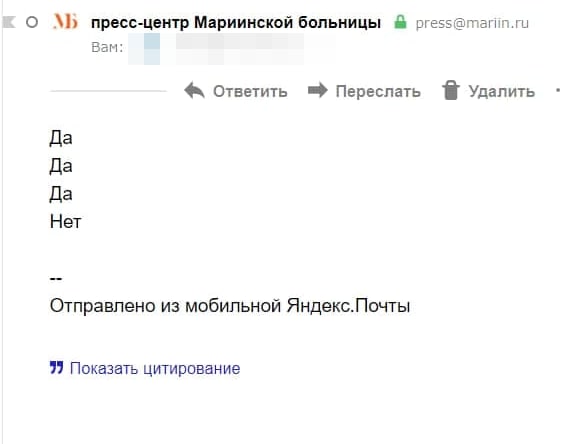
Task: Choose the Переслать text label
Action: pos(378,91)
